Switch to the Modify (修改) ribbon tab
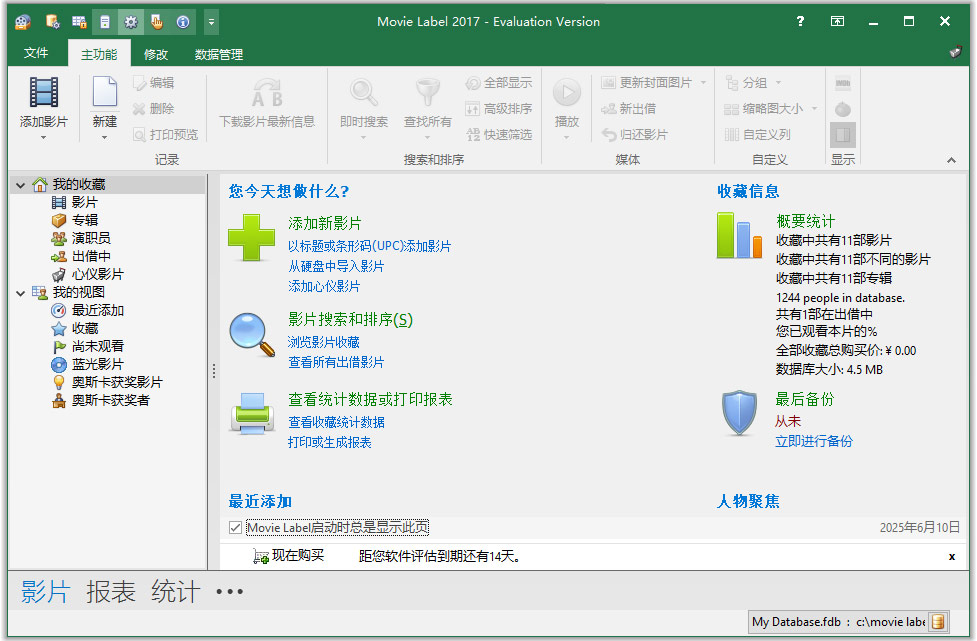This screenshot has width=977, height=641. click(156, 54)
